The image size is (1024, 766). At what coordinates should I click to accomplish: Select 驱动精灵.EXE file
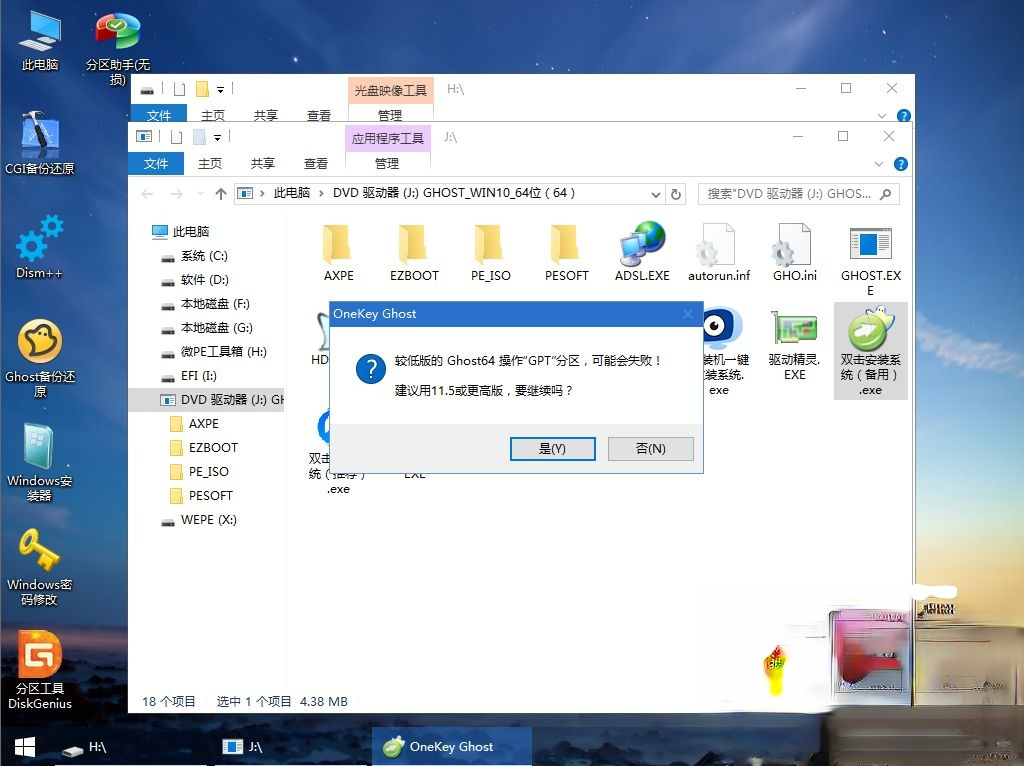(795, 346)
